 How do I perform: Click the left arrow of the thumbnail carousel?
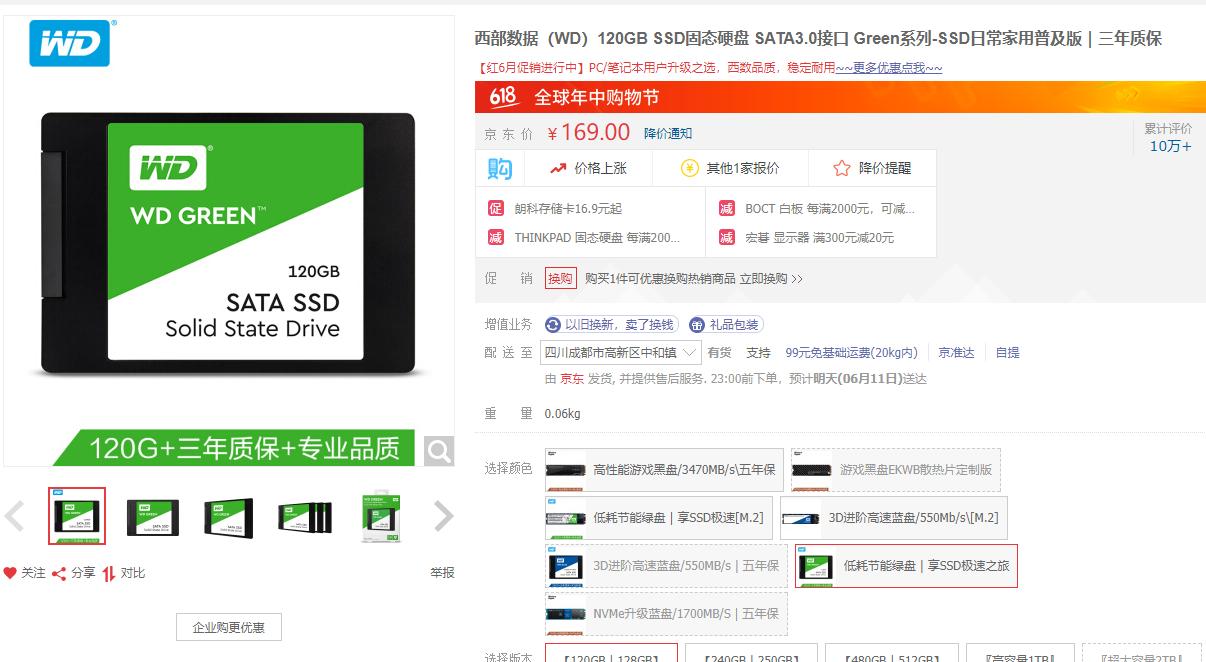click(x=14, y=516)
